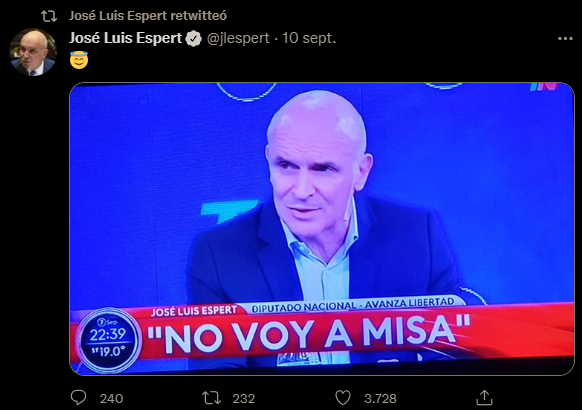View the 240 replies count
Image resolution: width=582 pixels, height=410 pixels.
[111, 398]
